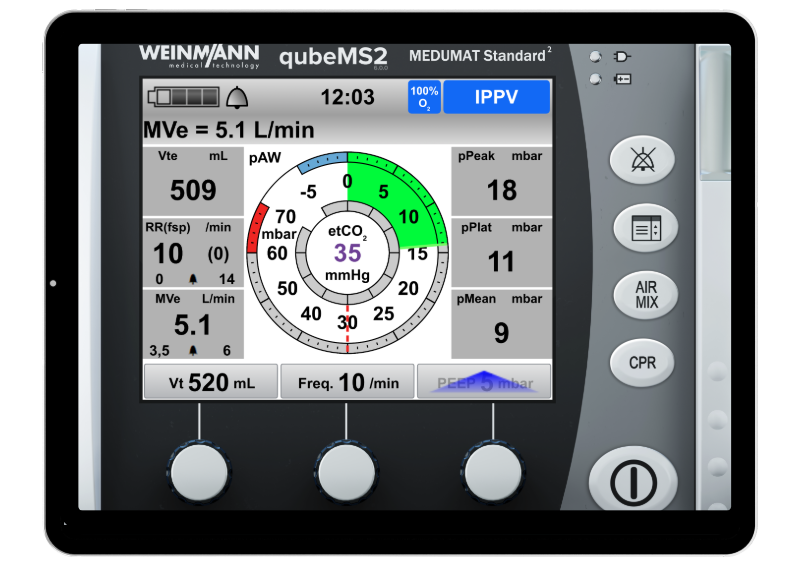Select the 100% O2 indicator
The height and width of the screenshot is (566, 800).
424,97
